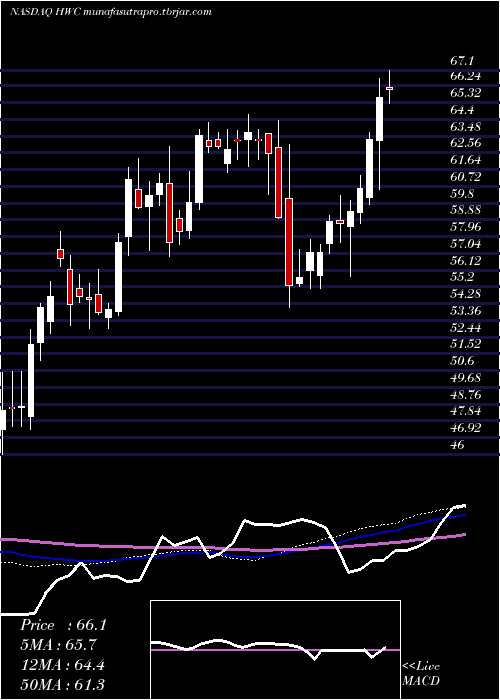500x700 pixels.
Task: Click the 67.1 price axis label
Action: click(x=463, y=60)
